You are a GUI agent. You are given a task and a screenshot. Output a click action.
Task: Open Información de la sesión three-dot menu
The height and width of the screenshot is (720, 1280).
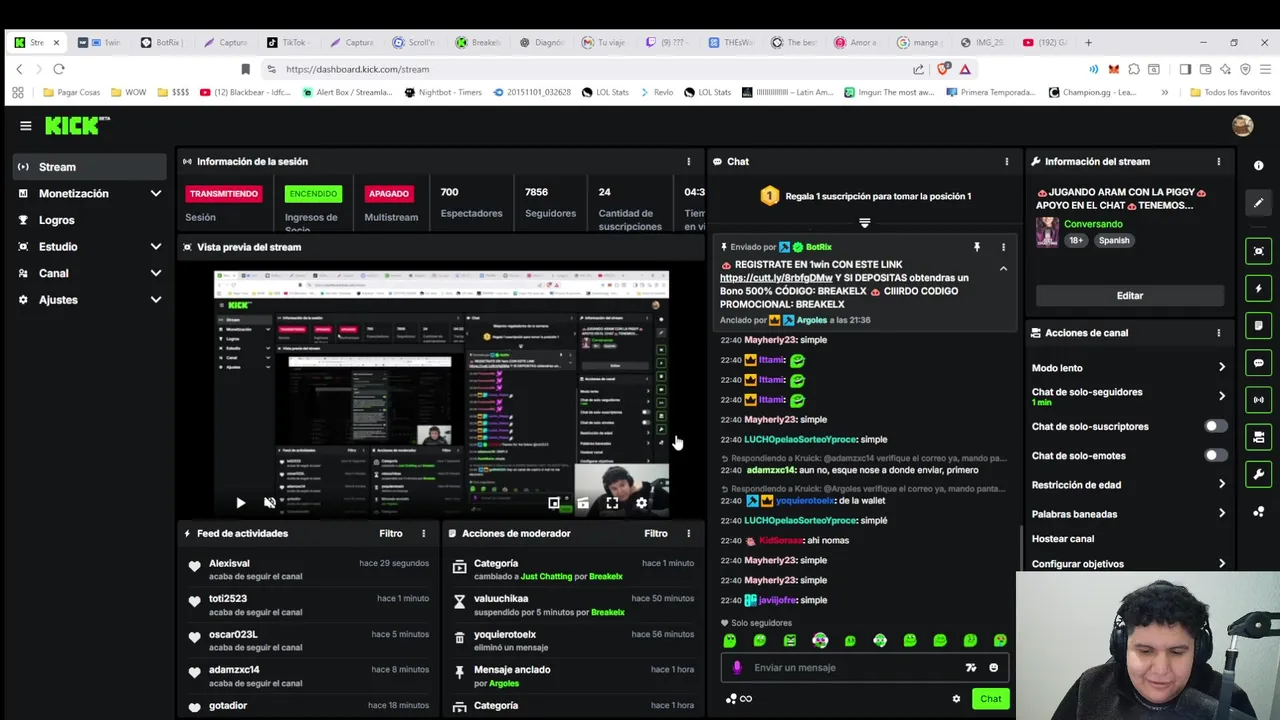[688, 161]
